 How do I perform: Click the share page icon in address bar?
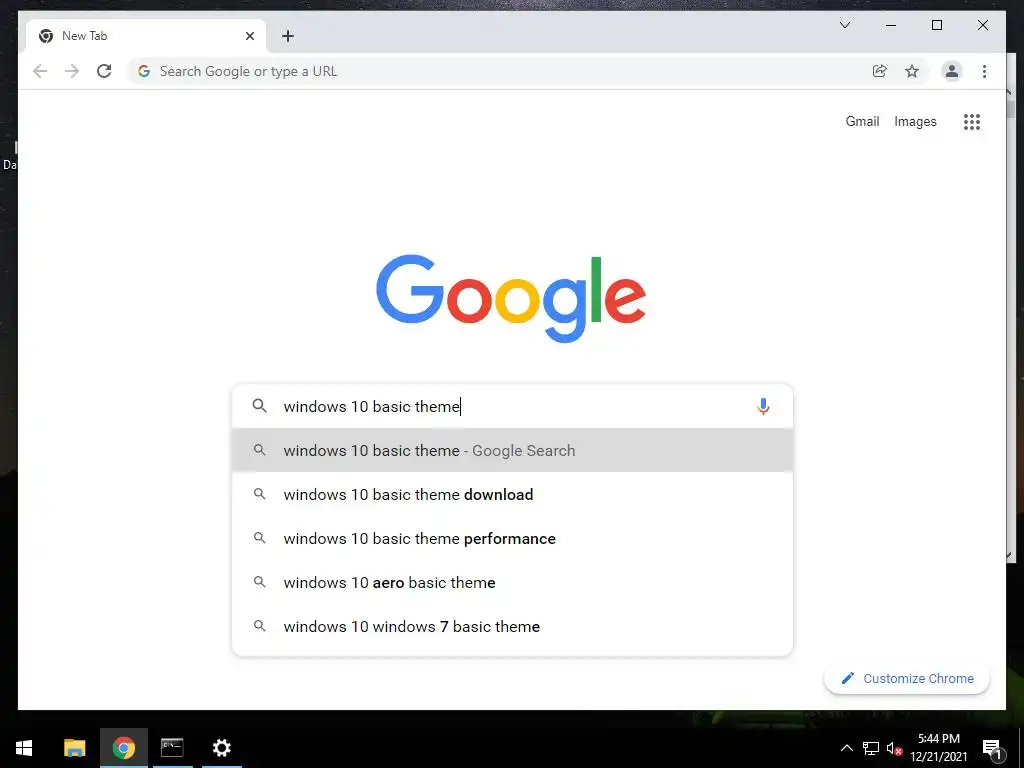(880, 71)
